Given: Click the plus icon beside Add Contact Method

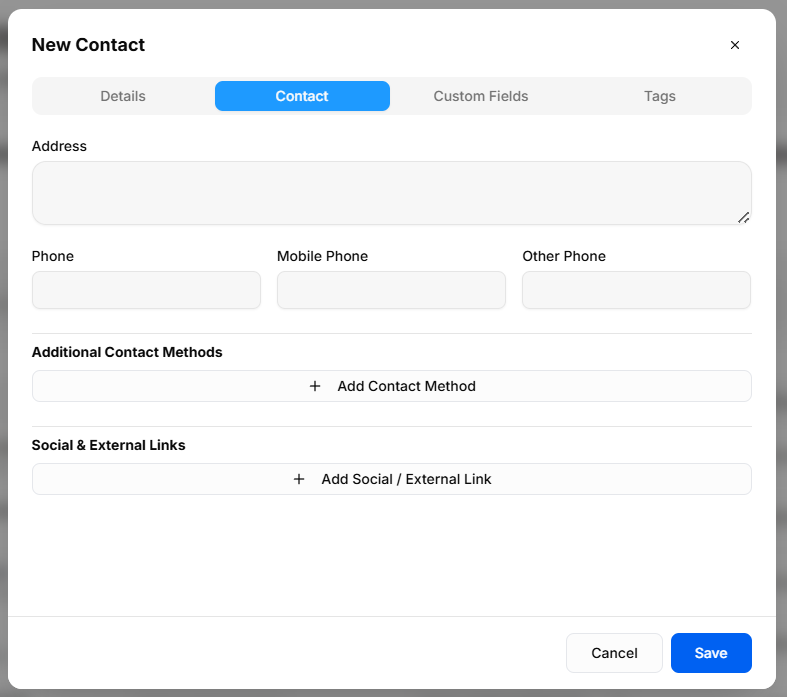Looking at the screenshot, I should tap(315, 386).
